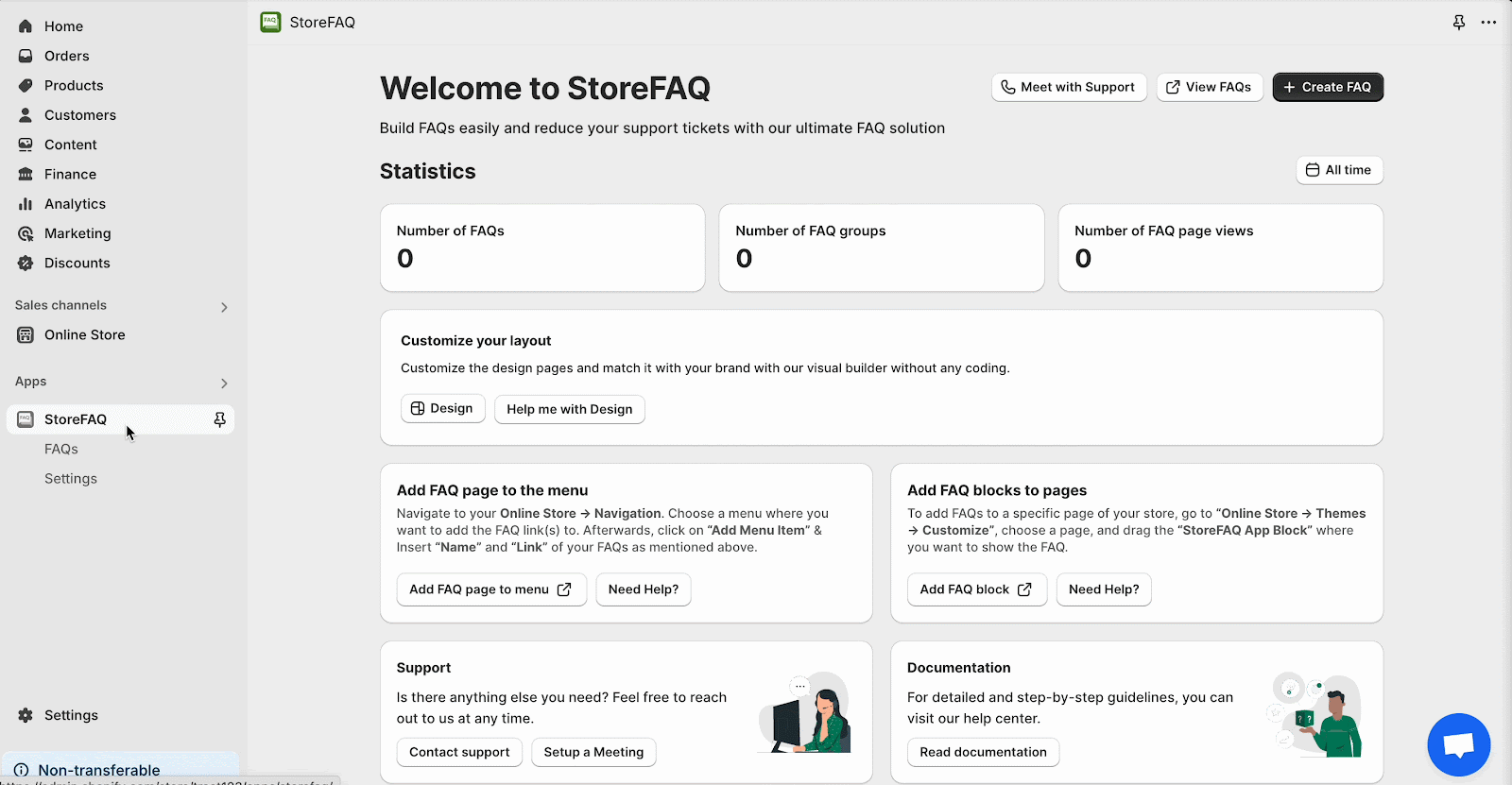
Task: Open the three-dot more actions menu
Action: [x=1488, y=23]
